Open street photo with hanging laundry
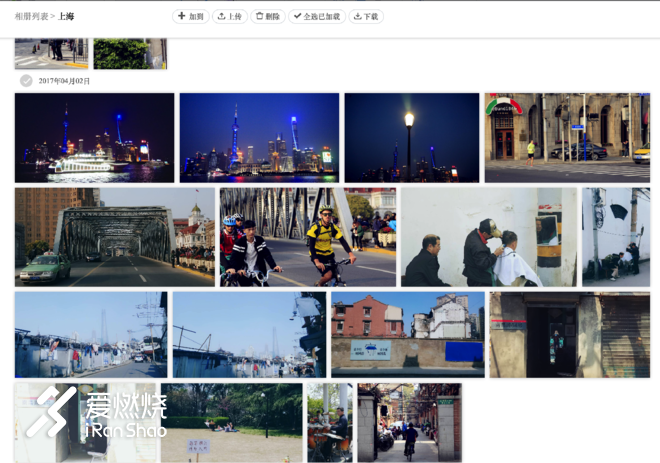Image resolution: width=660 pixels, height=463 pixels. pos(91,335)
